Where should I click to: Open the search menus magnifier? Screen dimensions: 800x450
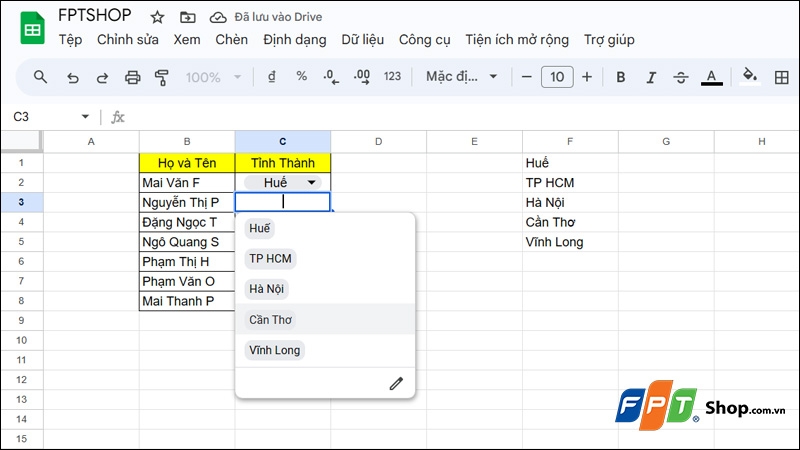(40, 77)
